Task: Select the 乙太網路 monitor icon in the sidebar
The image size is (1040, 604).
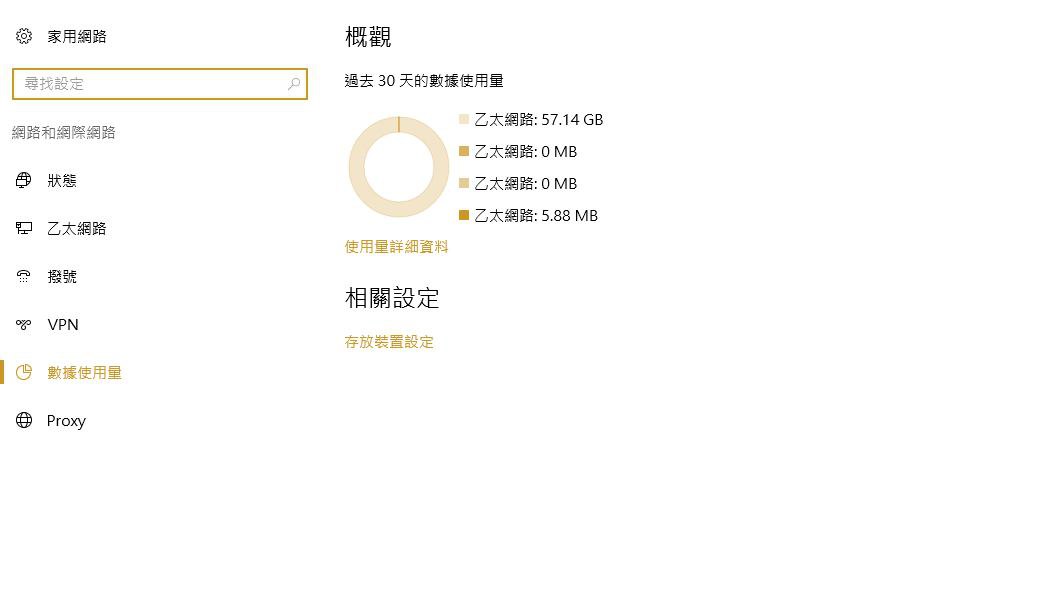Action: click(24, 229)
